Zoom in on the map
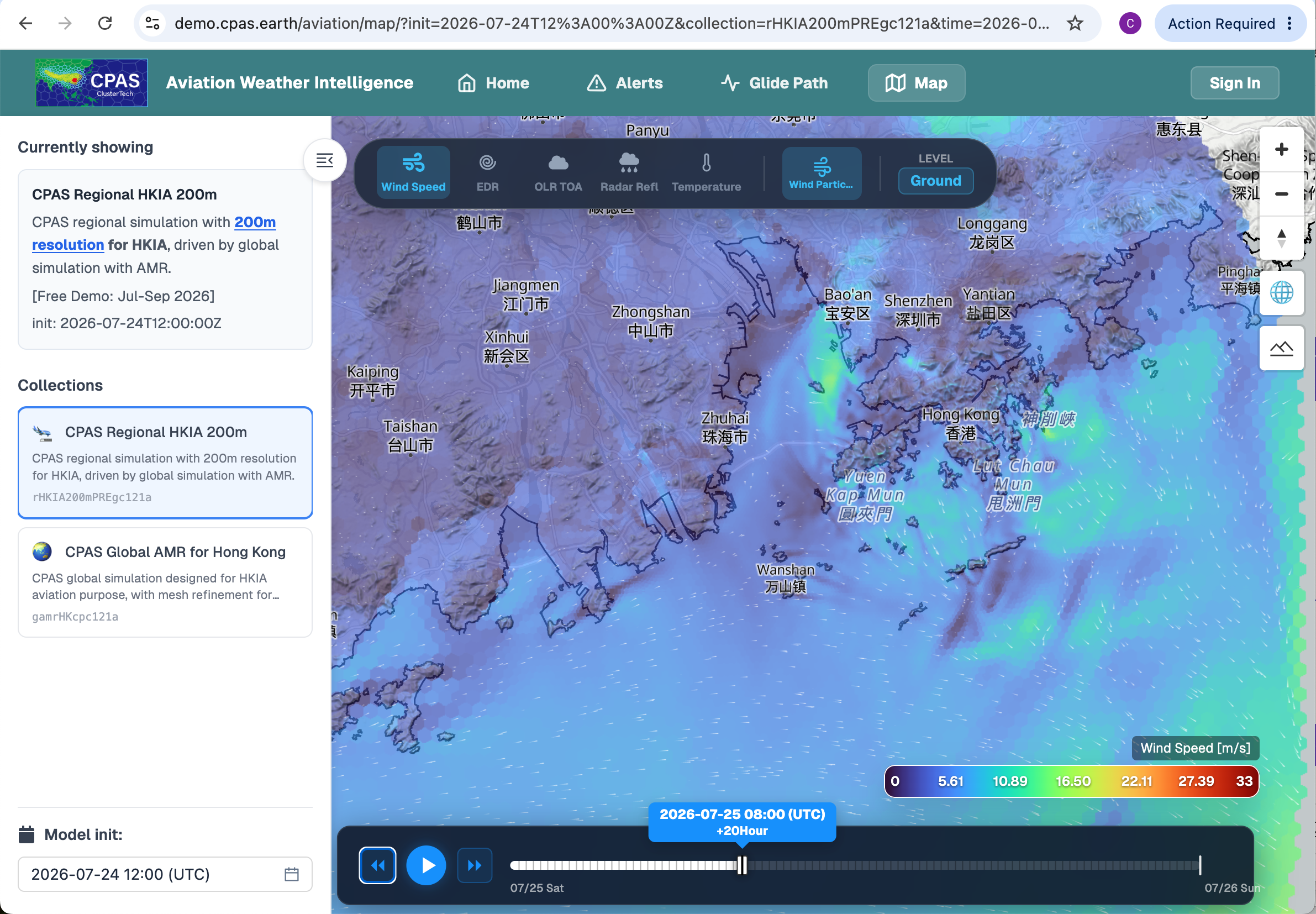Screen dimensions: 1316x914 click(1281, 149)
